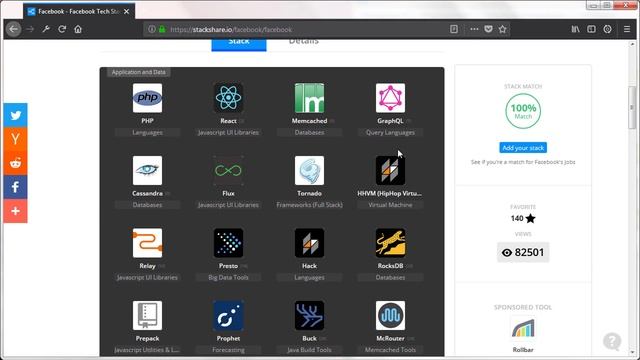Switch to the Details tab
The height and width of the screenshot is (360, 640).
(304, 42)
